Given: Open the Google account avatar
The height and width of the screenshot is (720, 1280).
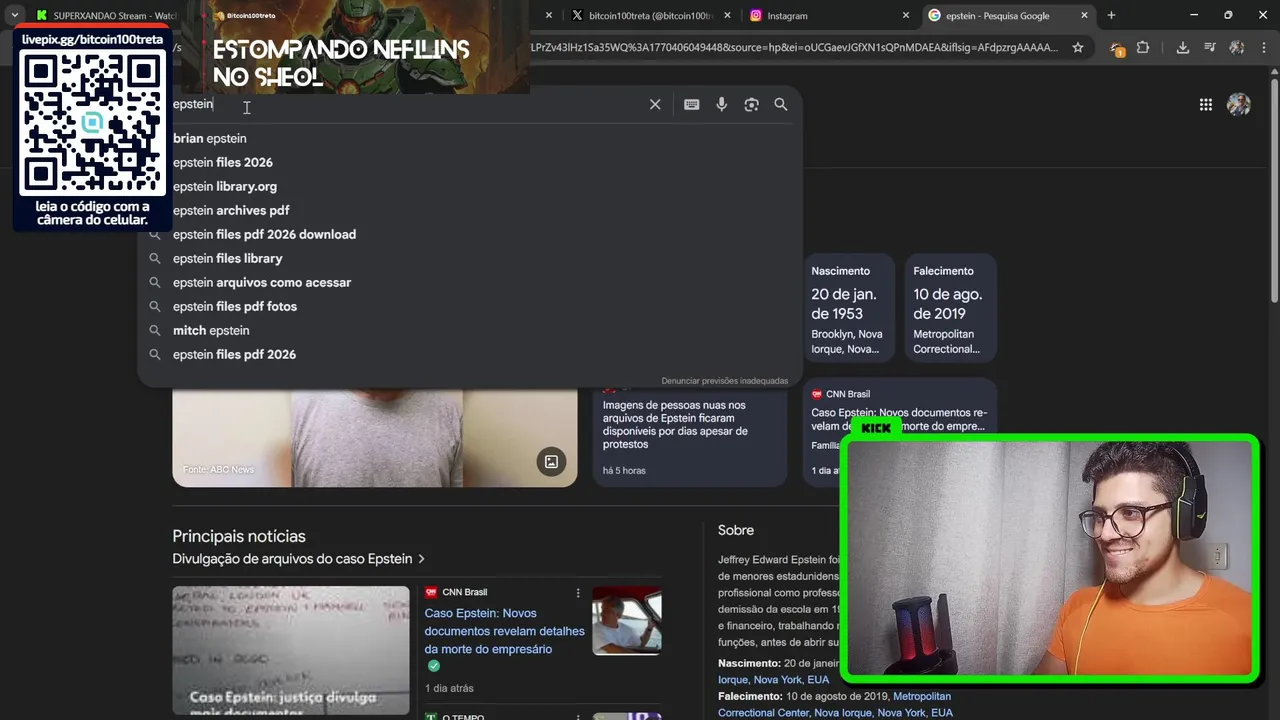Looking at the screenshot, I should coord(1239,105).
